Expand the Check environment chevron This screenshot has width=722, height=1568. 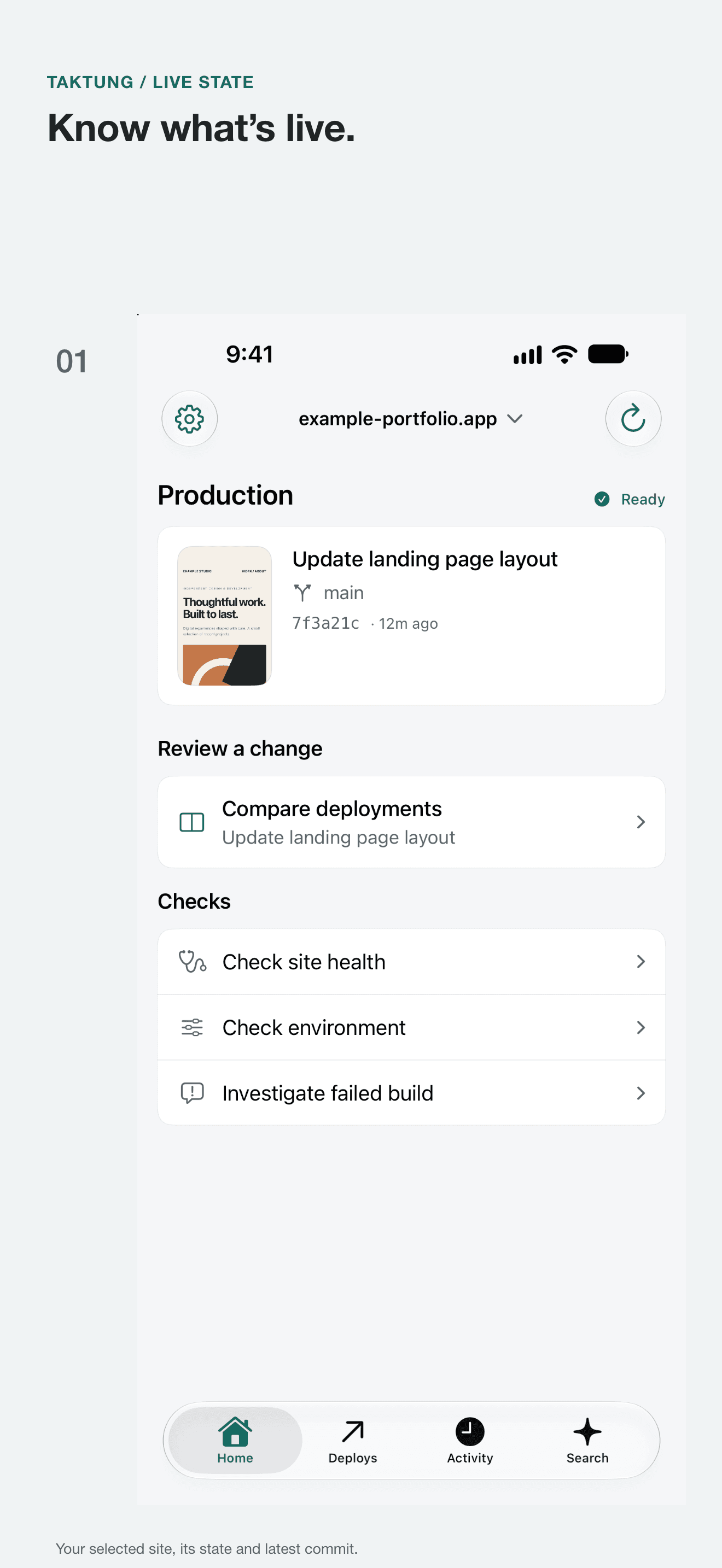pyautogui.click(x=641, y=1027)
